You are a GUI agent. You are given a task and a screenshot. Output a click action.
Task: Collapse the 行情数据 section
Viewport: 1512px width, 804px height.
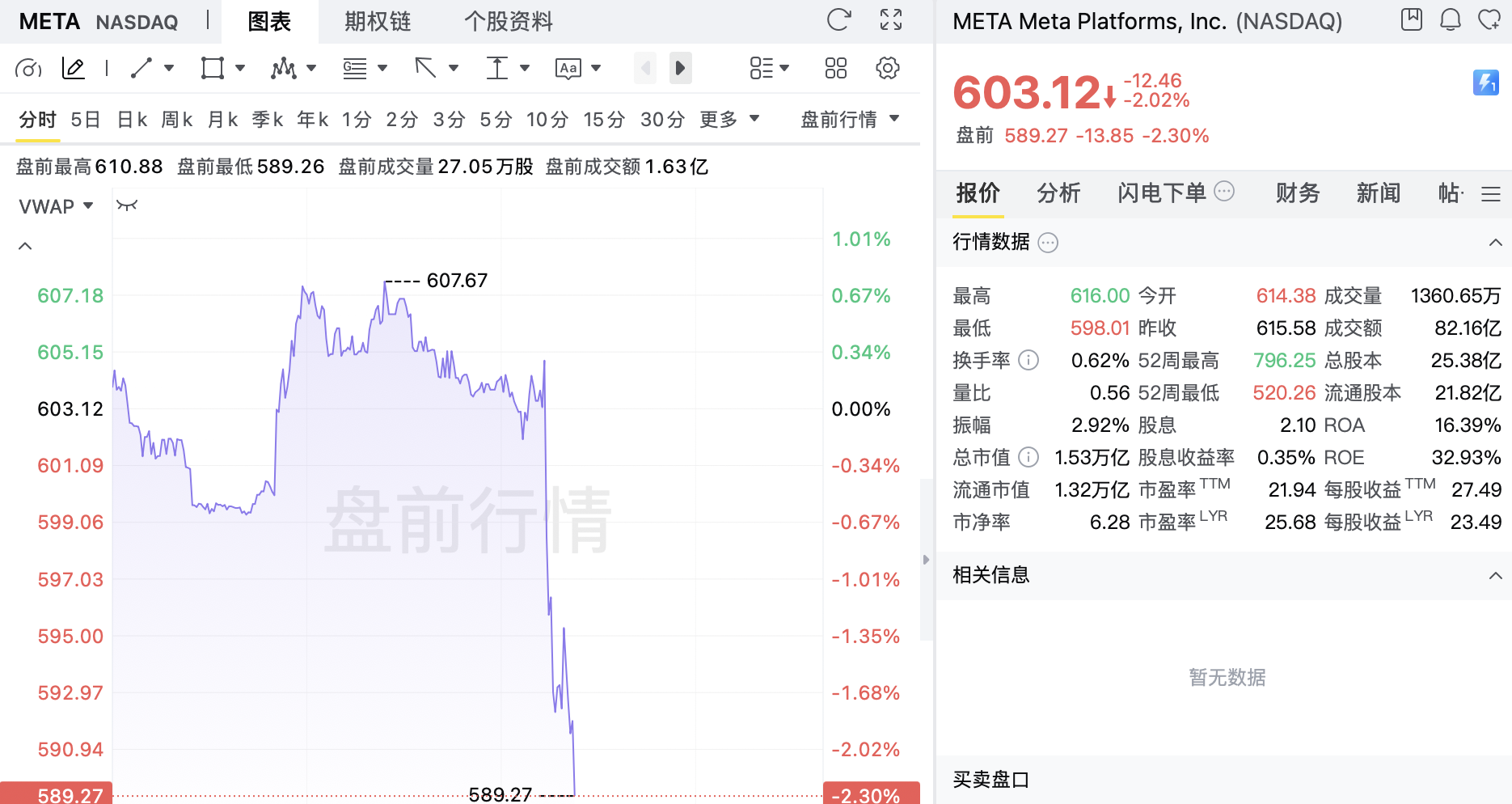click(1495, 243)
